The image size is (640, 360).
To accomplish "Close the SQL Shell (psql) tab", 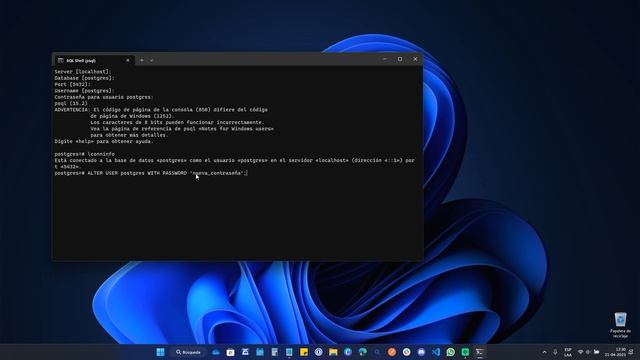I will (128, 60).
